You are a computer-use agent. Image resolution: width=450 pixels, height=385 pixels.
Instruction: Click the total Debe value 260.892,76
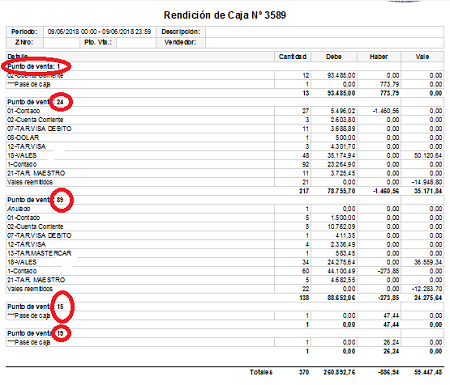pos(339,372)
